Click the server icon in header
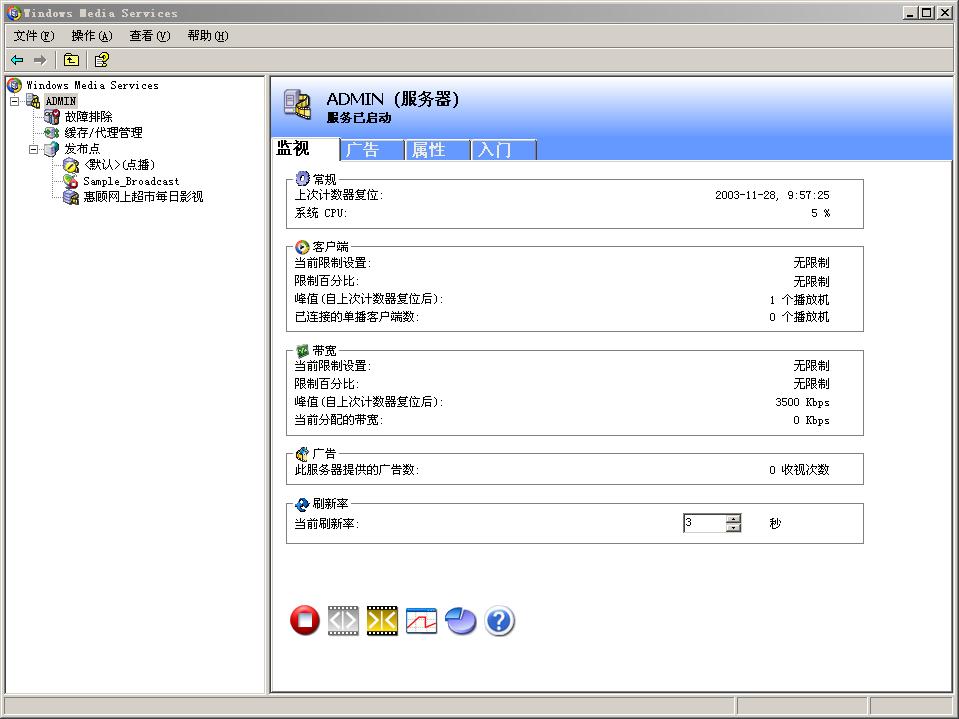Viewport: 959px width, 719px height. [298, 104]
